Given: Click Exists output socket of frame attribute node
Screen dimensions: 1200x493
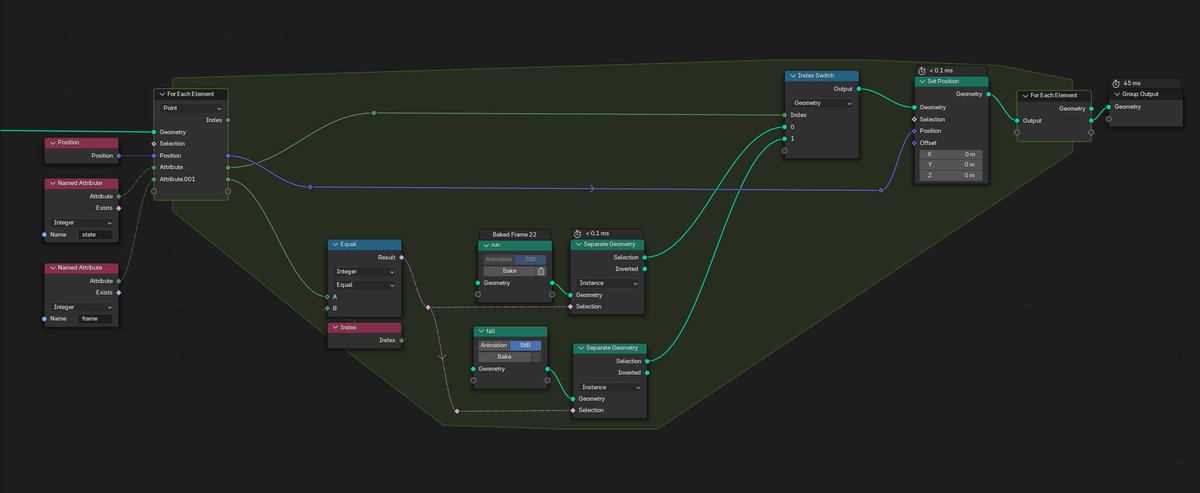Looking at the screenshot, I should click(119, 292).
